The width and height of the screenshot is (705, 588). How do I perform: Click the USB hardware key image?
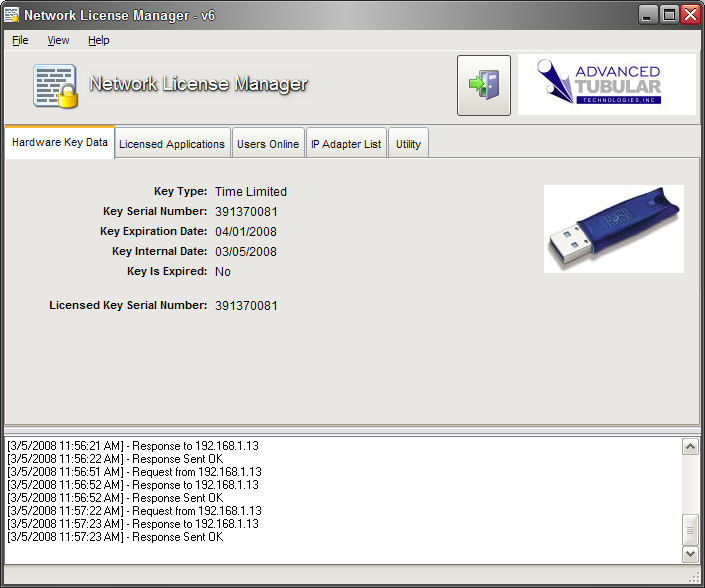pos(613,228)
